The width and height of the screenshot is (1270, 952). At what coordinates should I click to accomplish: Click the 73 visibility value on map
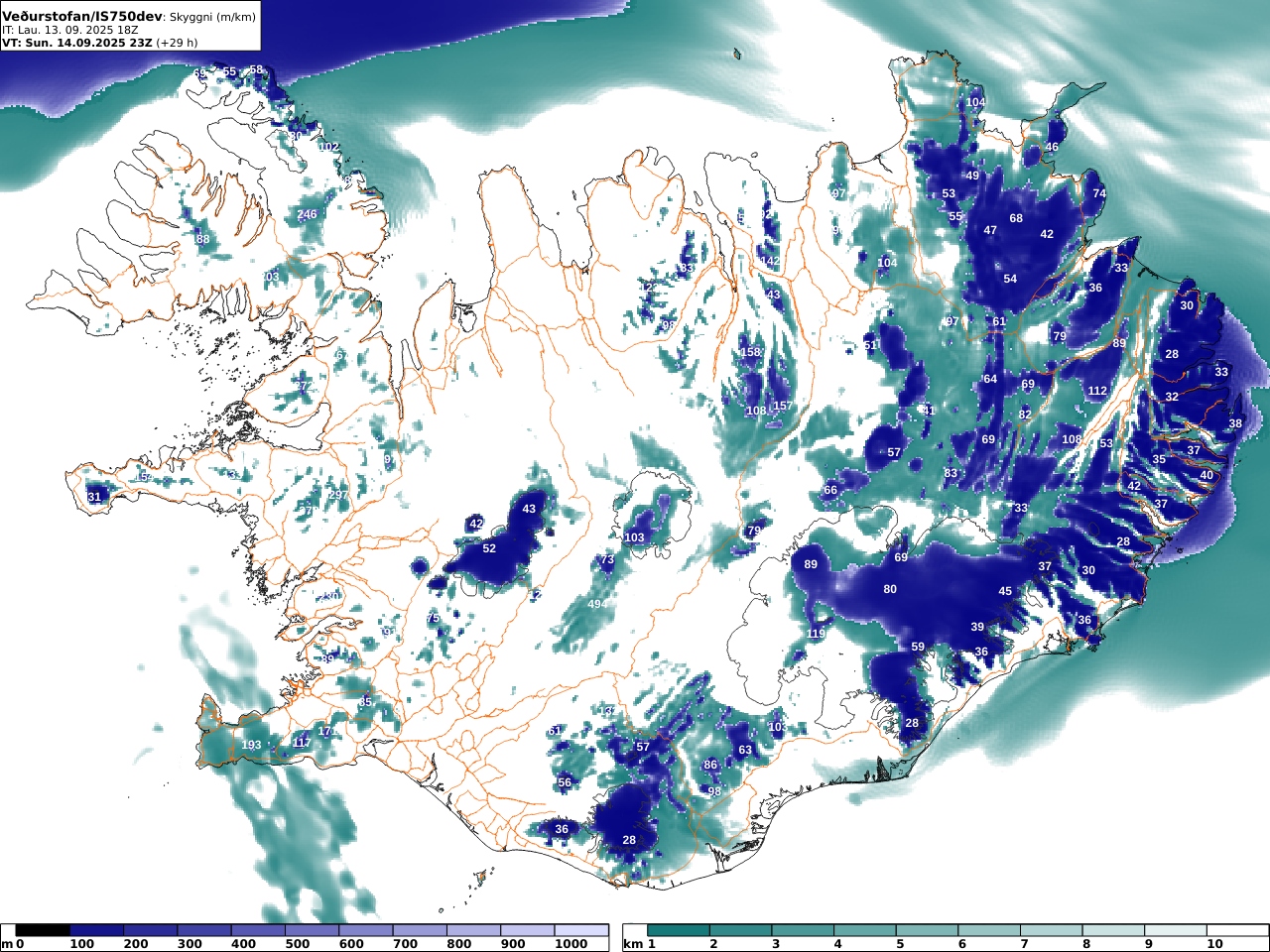(607, 560)
